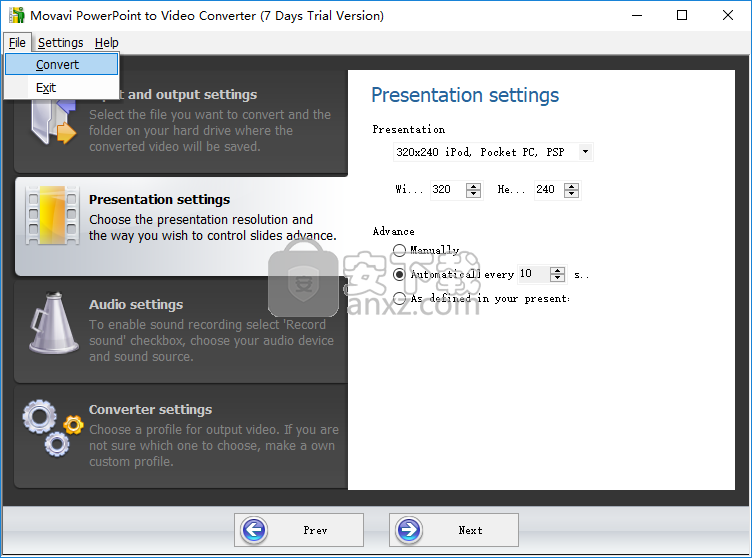Viewport: 752px width, 558px height.
Task: Click the file and folder output settings icon
Action: coord(53,122)
